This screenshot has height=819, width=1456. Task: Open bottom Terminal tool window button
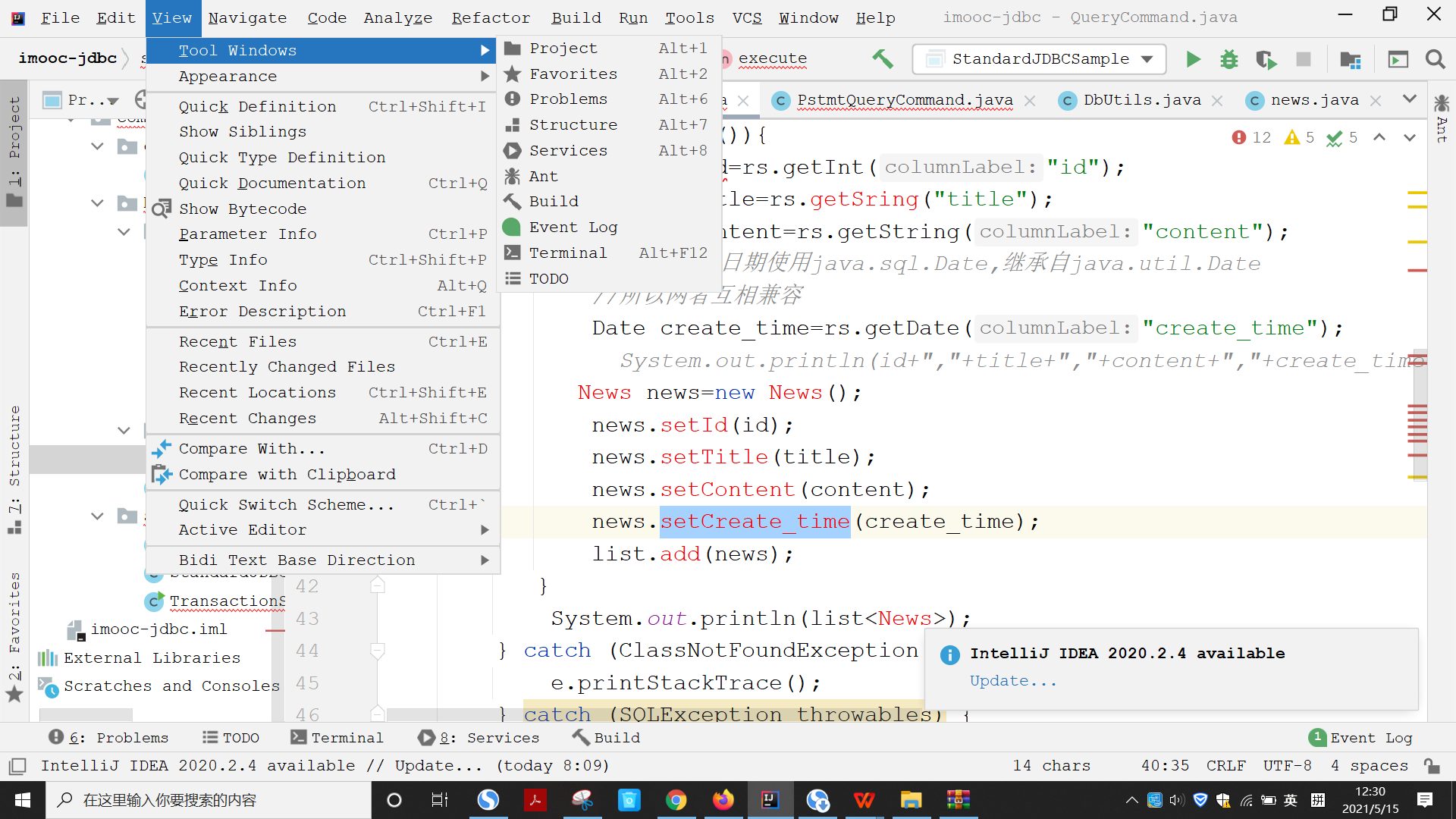(337, 738)
